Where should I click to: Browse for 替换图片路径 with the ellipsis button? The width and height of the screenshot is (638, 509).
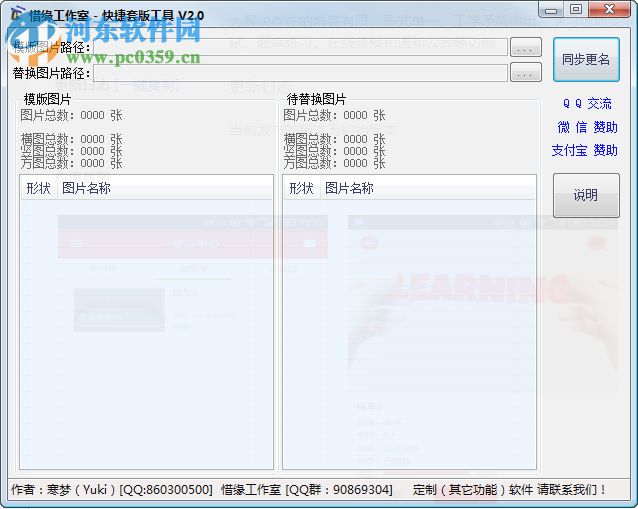tap(526, 72)
